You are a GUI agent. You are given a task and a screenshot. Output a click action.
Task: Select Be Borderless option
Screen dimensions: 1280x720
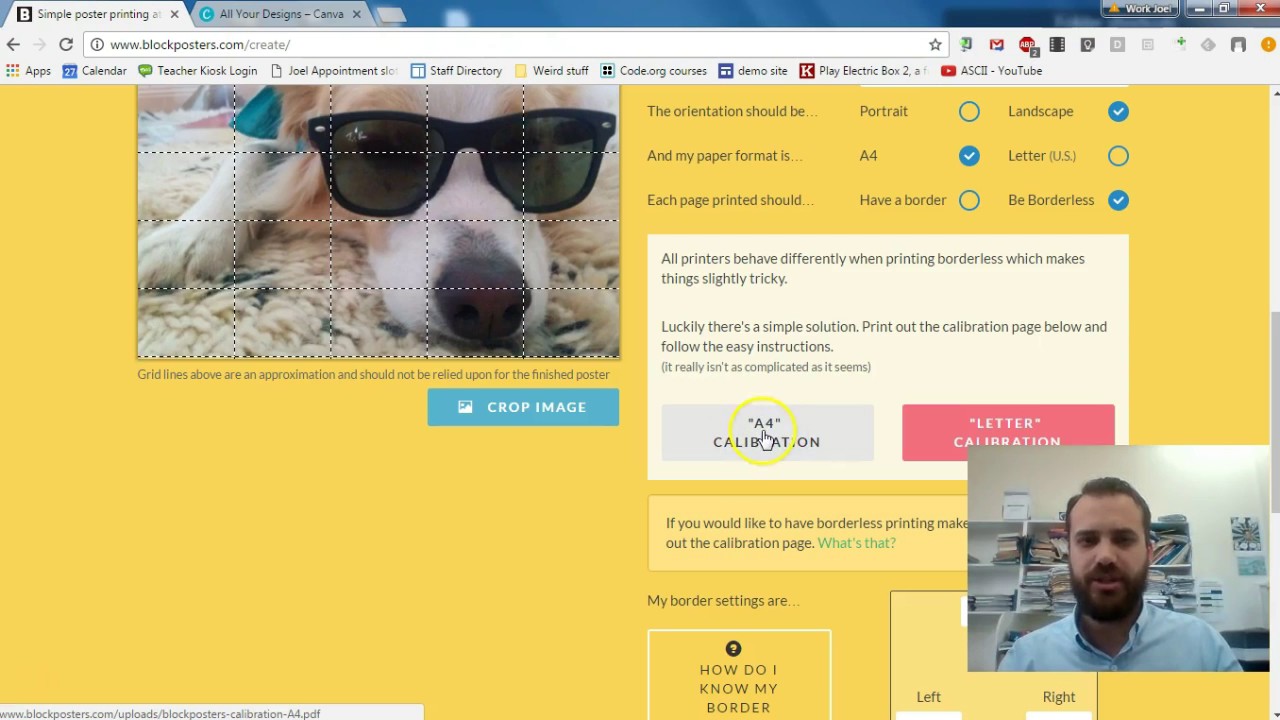click(1118, 200)
